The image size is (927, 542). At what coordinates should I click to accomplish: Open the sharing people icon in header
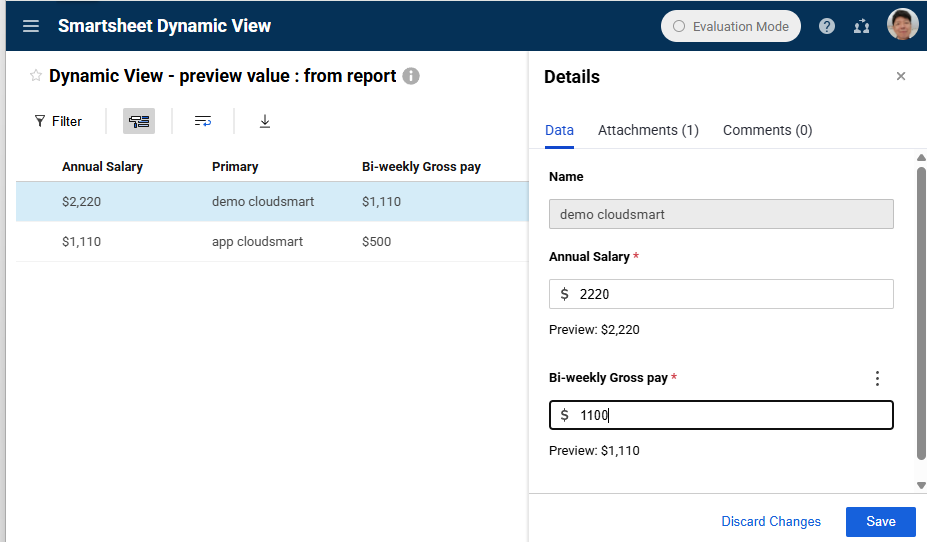pos(861,27)
